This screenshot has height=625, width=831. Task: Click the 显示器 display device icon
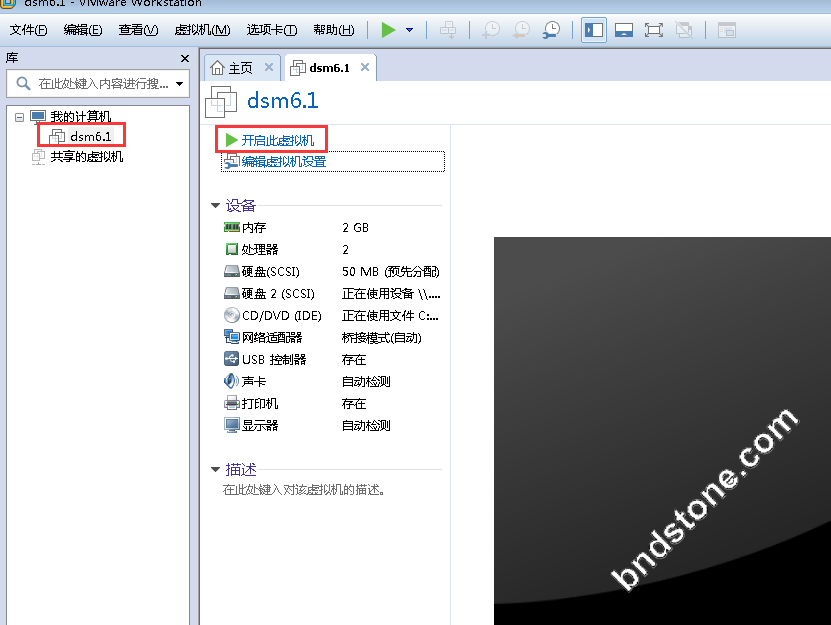tap(232, 425)
